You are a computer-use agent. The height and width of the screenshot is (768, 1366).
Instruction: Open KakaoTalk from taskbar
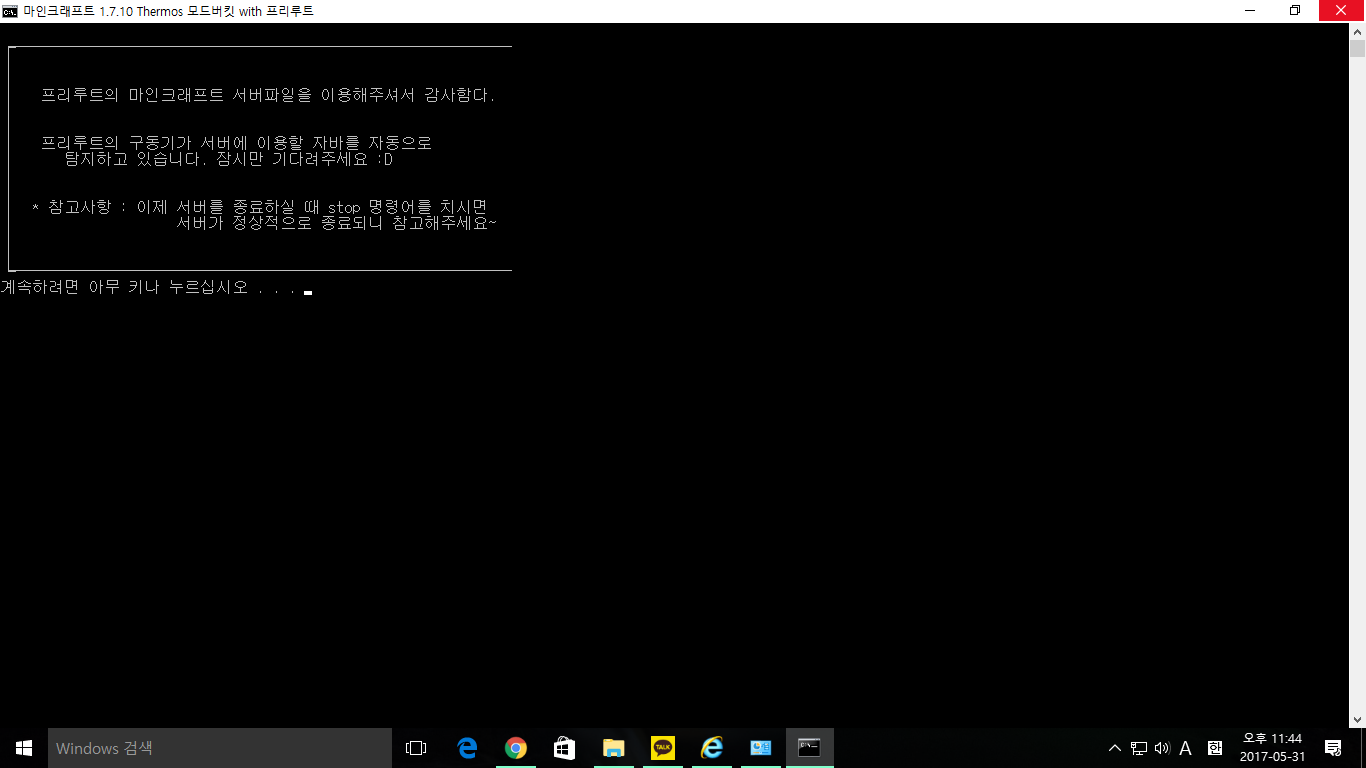coord(662,748)
